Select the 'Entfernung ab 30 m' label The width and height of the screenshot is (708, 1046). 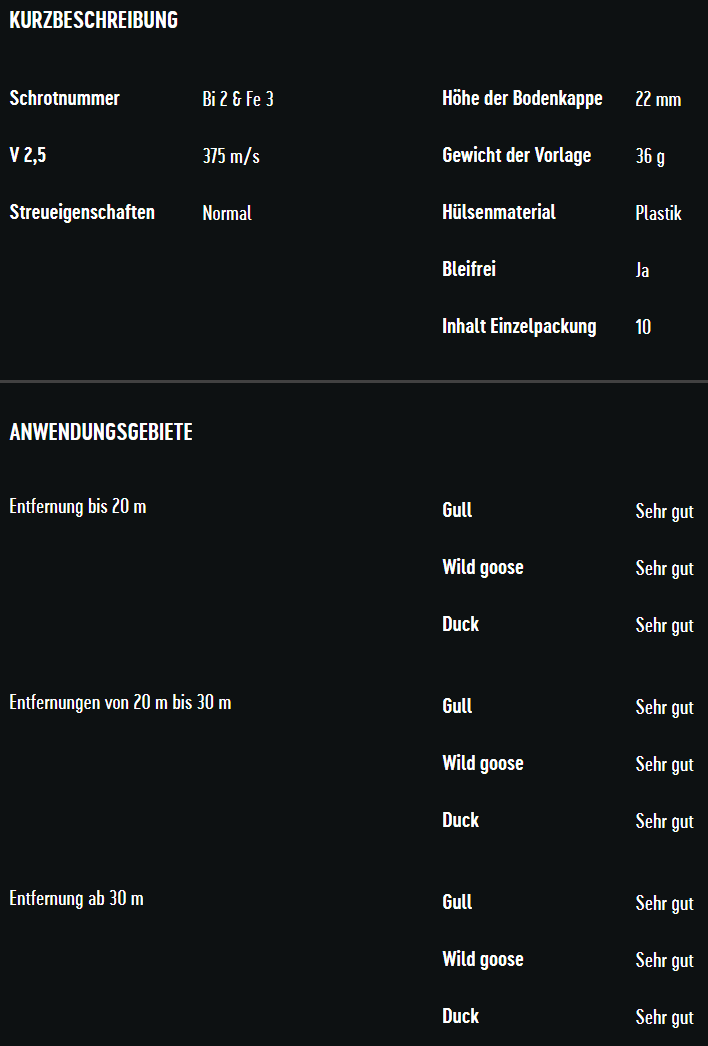tap(76, 898)
